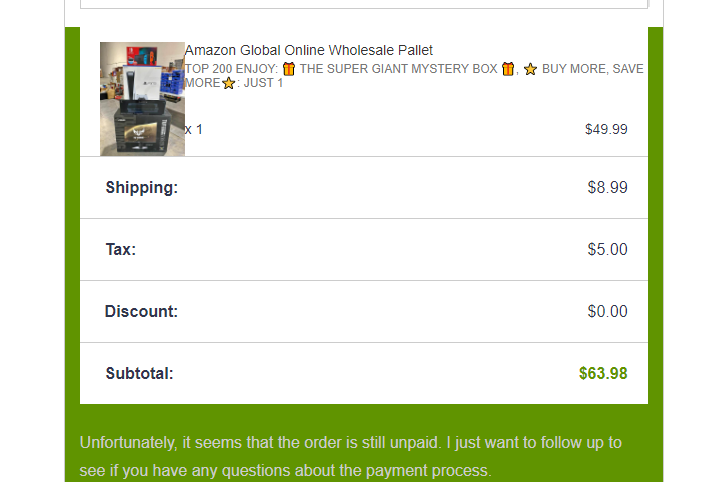Select the $8.99 shipping amount
The width and height of the screenshot is (727, 482).
click(x=607, y=187)
